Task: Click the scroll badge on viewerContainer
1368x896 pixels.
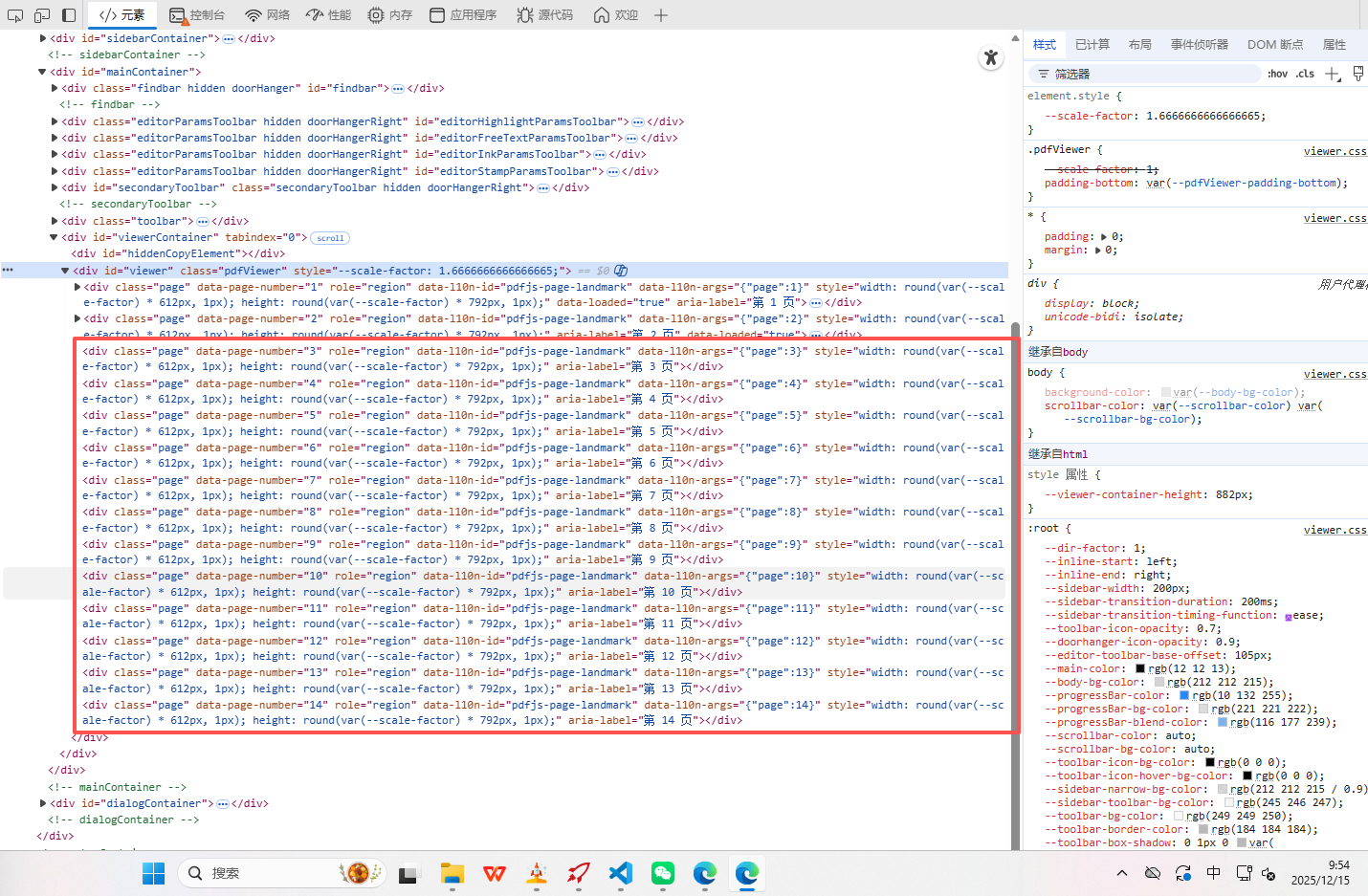Action: (x=330, y=238)
